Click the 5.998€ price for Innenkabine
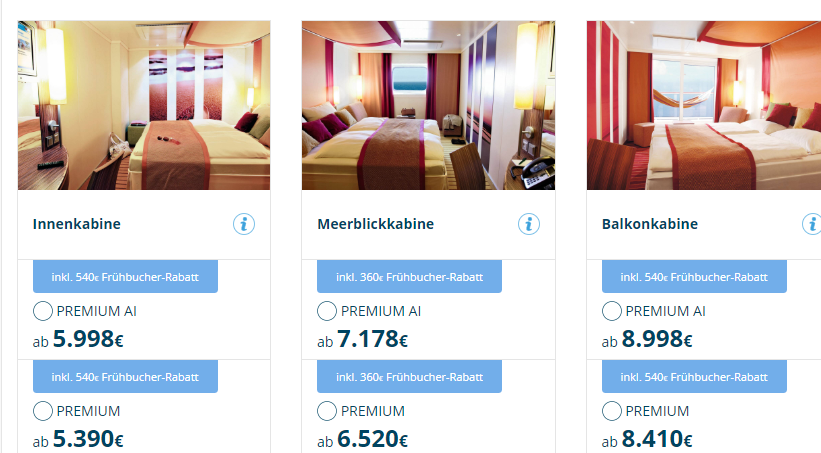The width and height of the screenshot is (821, 453). [x=88, y=339]
